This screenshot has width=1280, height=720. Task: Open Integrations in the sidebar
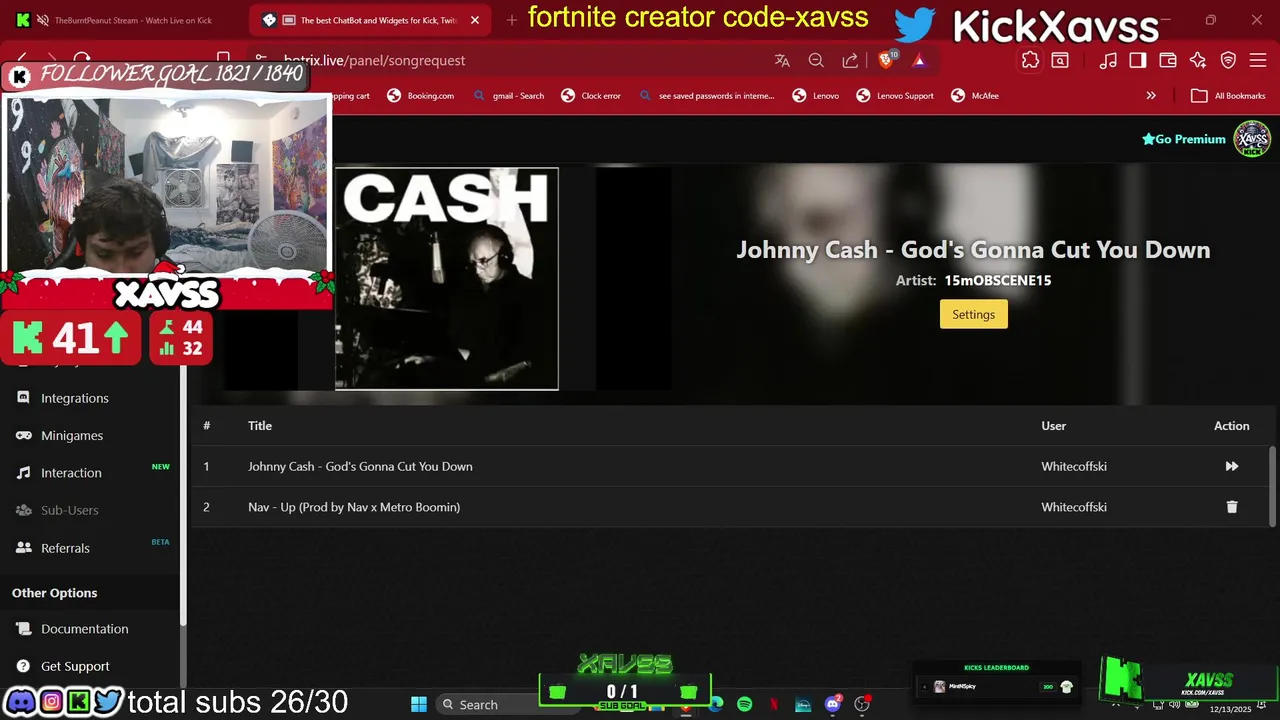[75, 398]
